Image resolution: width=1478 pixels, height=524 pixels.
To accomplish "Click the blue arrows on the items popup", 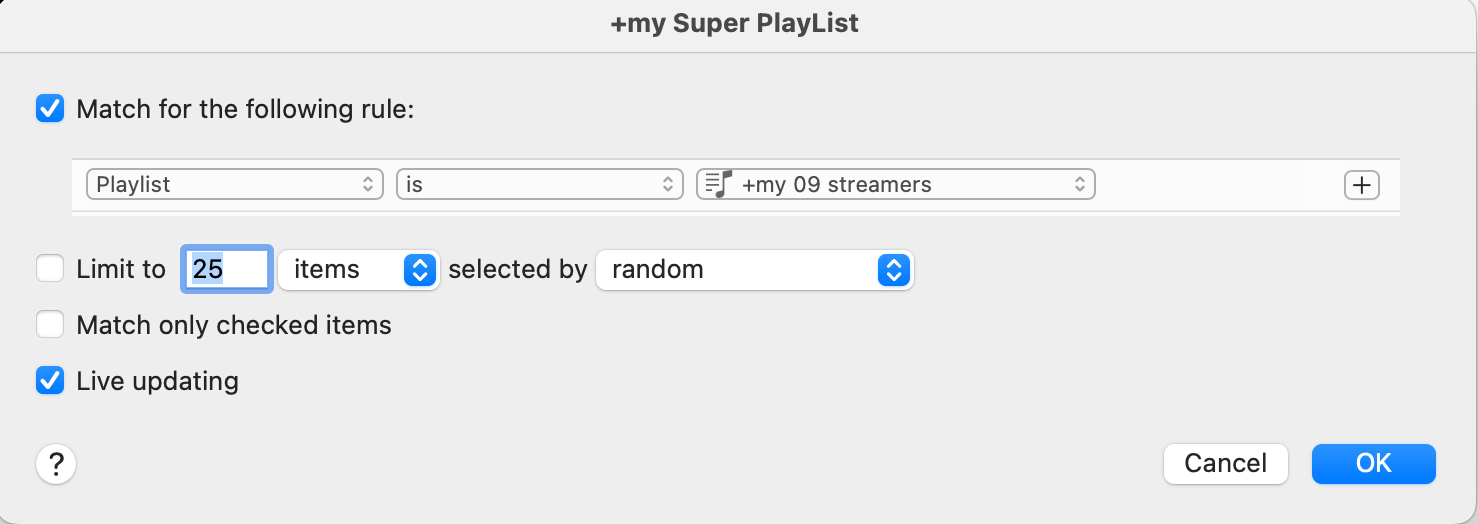I will pyautogui.click(x=421, y=270).
